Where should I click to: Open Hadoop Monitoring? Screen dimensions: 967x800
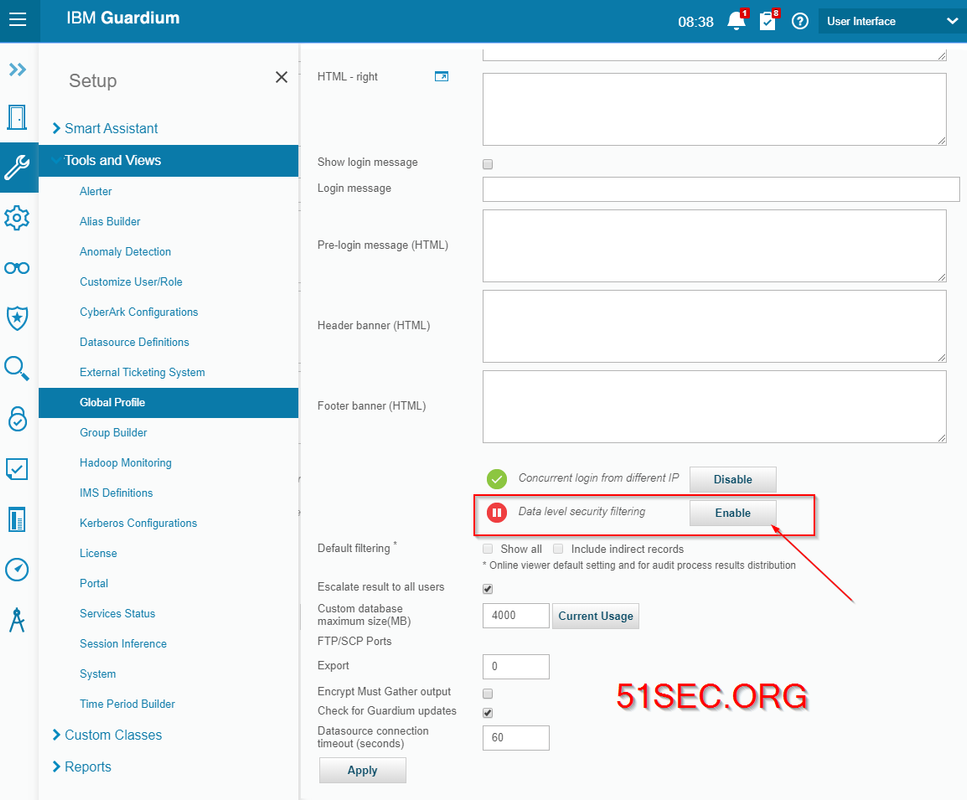click(x=126, y=463)
